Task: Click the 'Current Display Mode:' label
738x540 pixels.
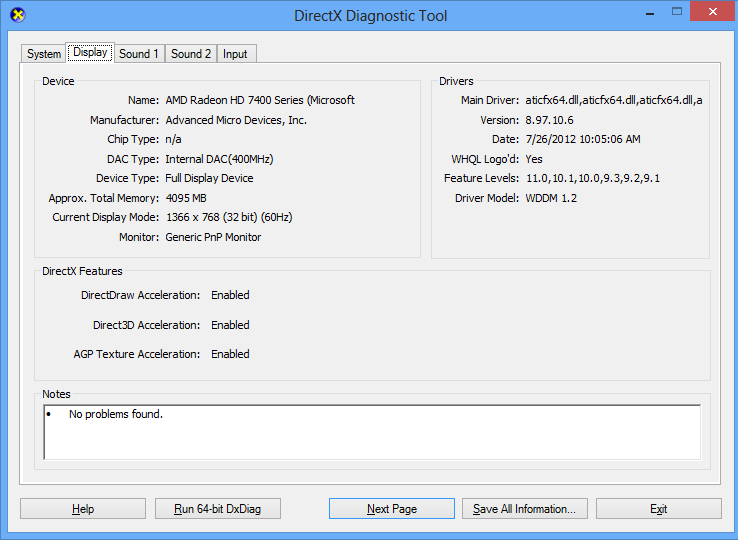Action: click(105, 218)
